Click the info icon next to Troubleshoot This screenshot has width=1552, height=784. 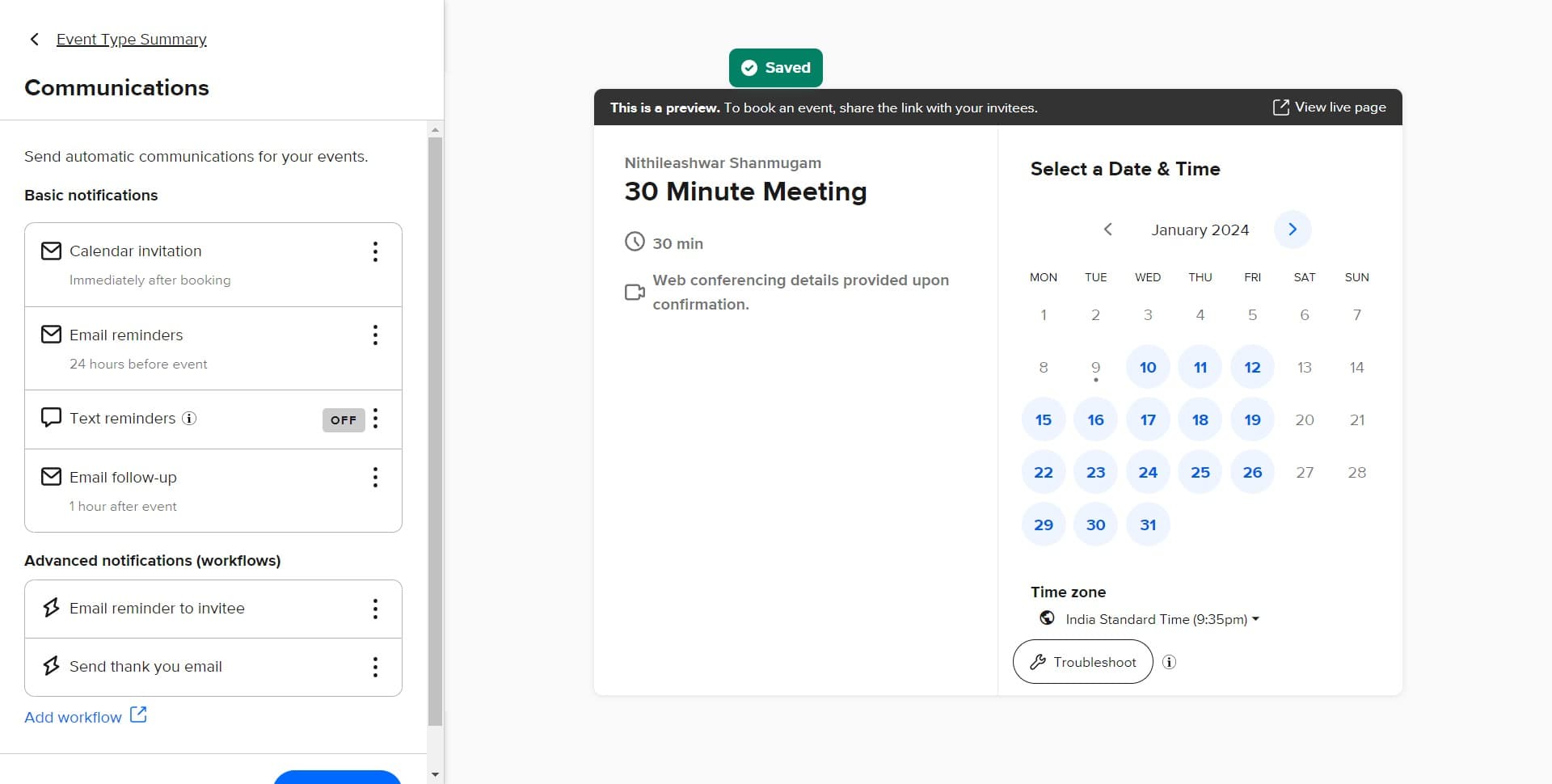tap(1169, 662)
